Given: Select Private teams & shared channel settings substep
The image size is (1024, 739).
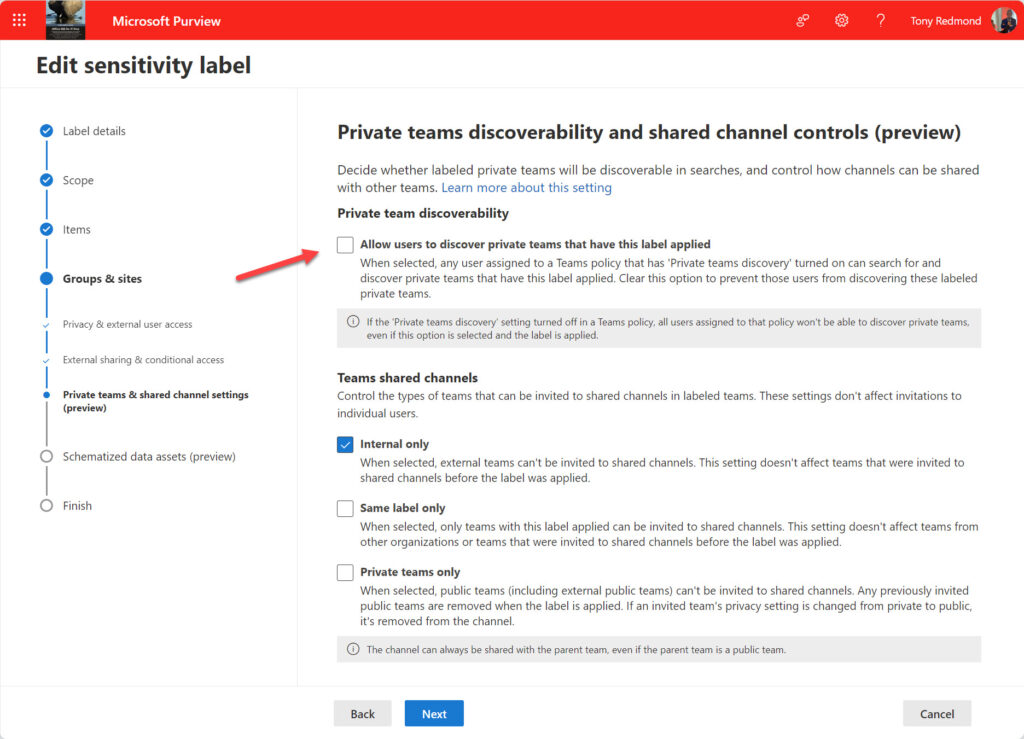Looking at the screenshot, I should 155,401.
